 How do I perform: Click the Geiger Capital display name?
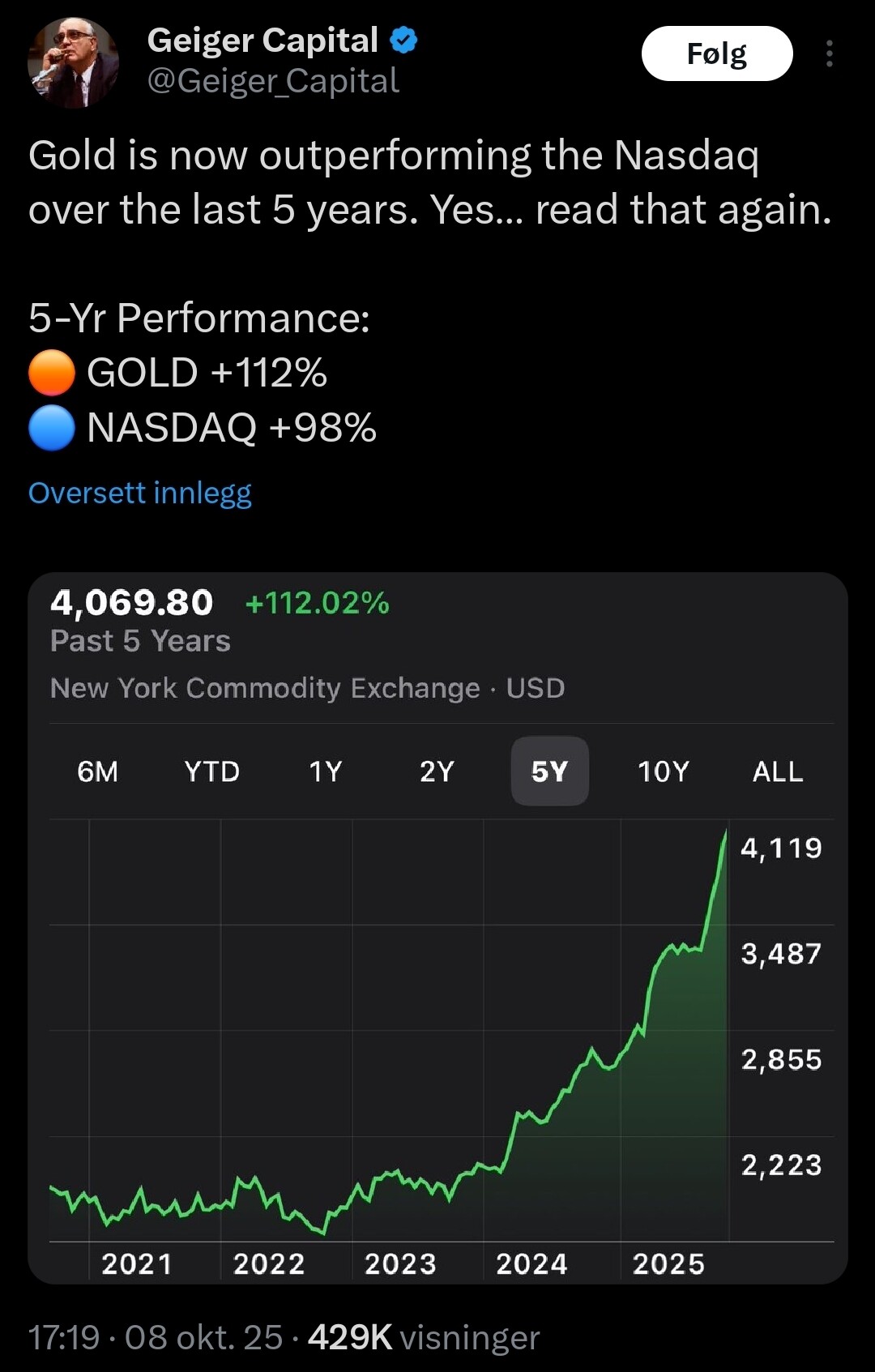click(262, 40)
